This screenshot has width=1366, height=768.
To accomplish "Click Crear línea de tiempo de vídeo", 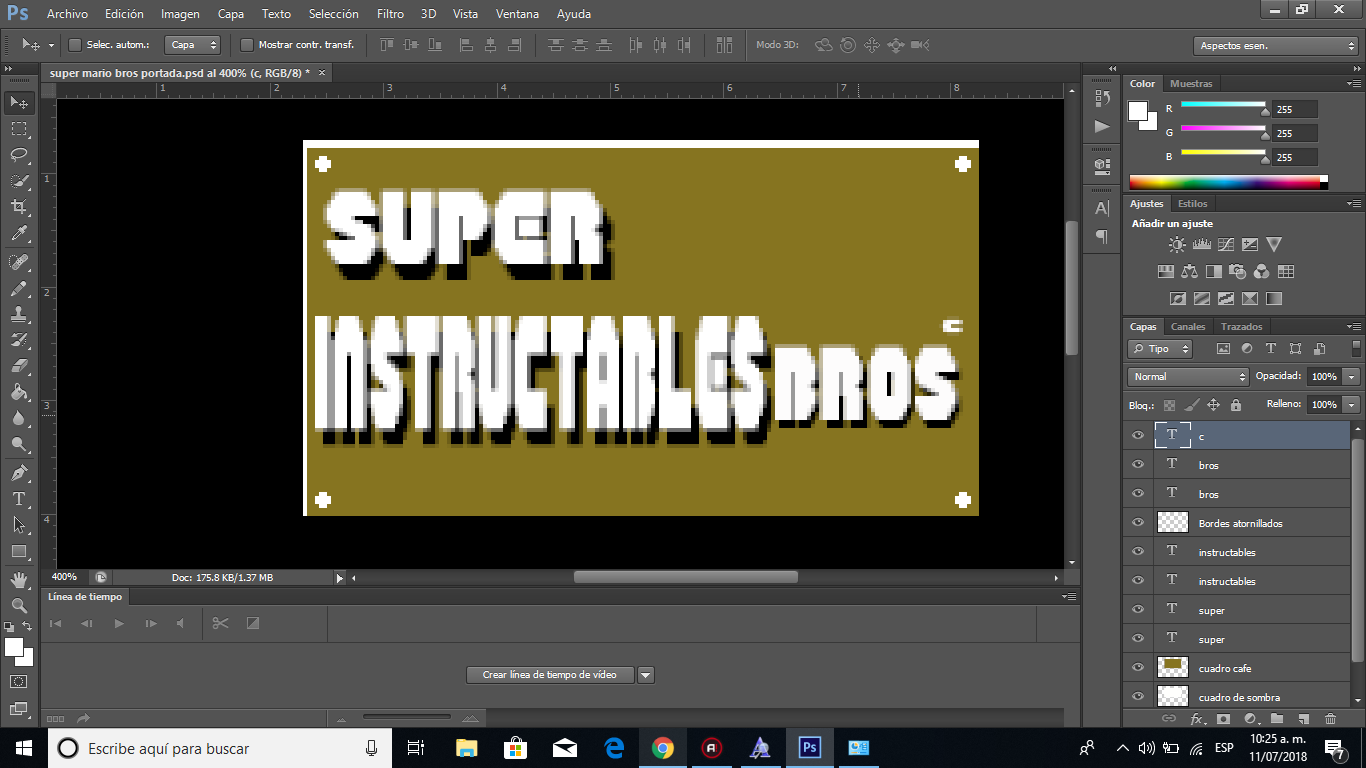I will [x=549, y=675].
